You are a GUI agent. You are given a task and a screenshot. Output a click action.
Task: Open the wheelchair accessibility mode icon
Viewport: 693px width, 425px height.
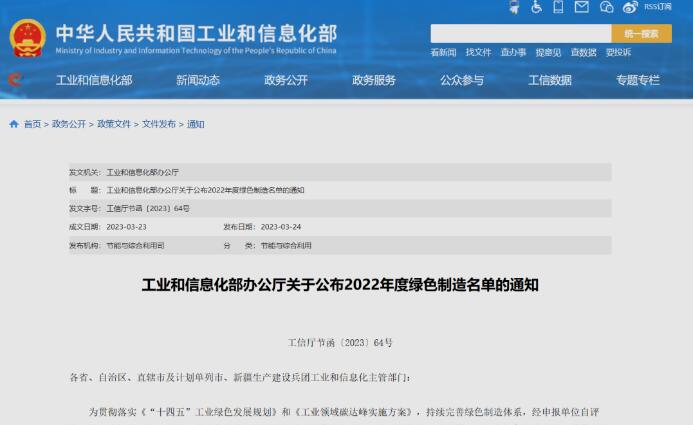click(536, 8)
